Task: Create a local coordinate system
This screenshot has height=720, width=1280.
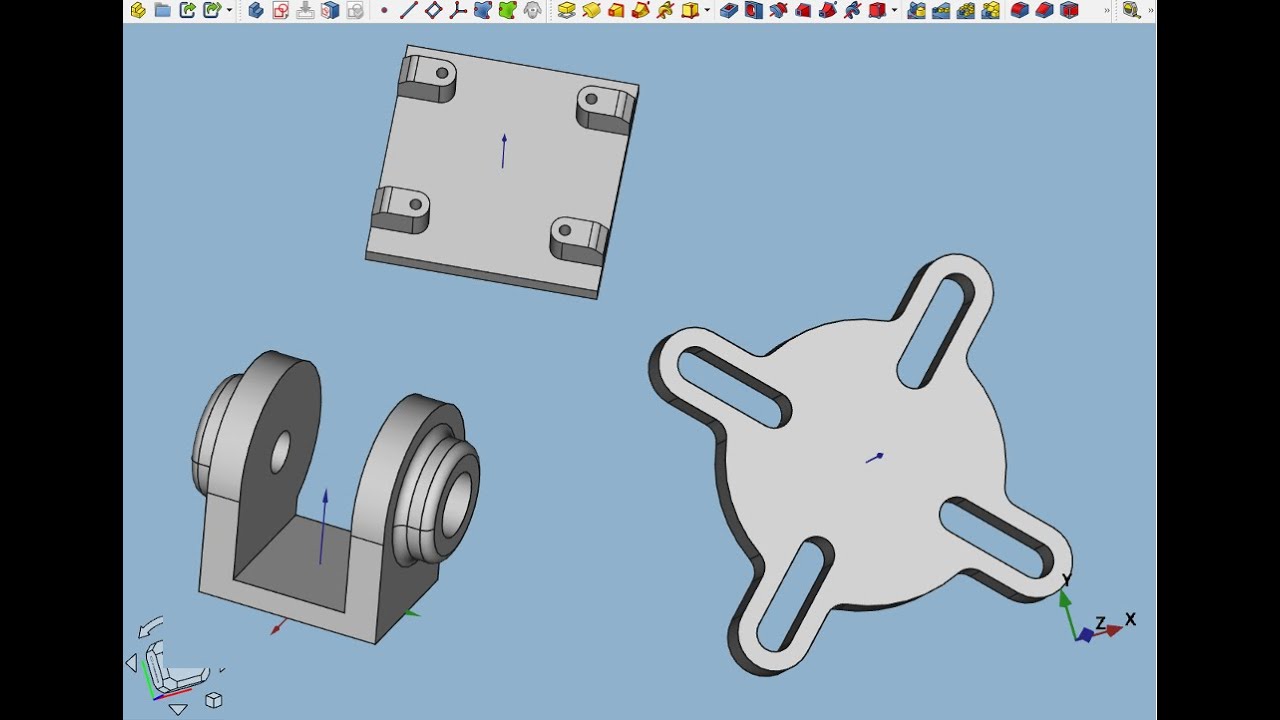Action: coord(458,10)
